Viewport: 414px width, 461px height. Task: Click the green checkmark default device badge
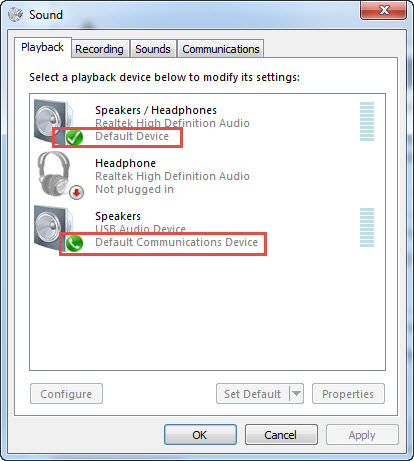coord(74,137)
